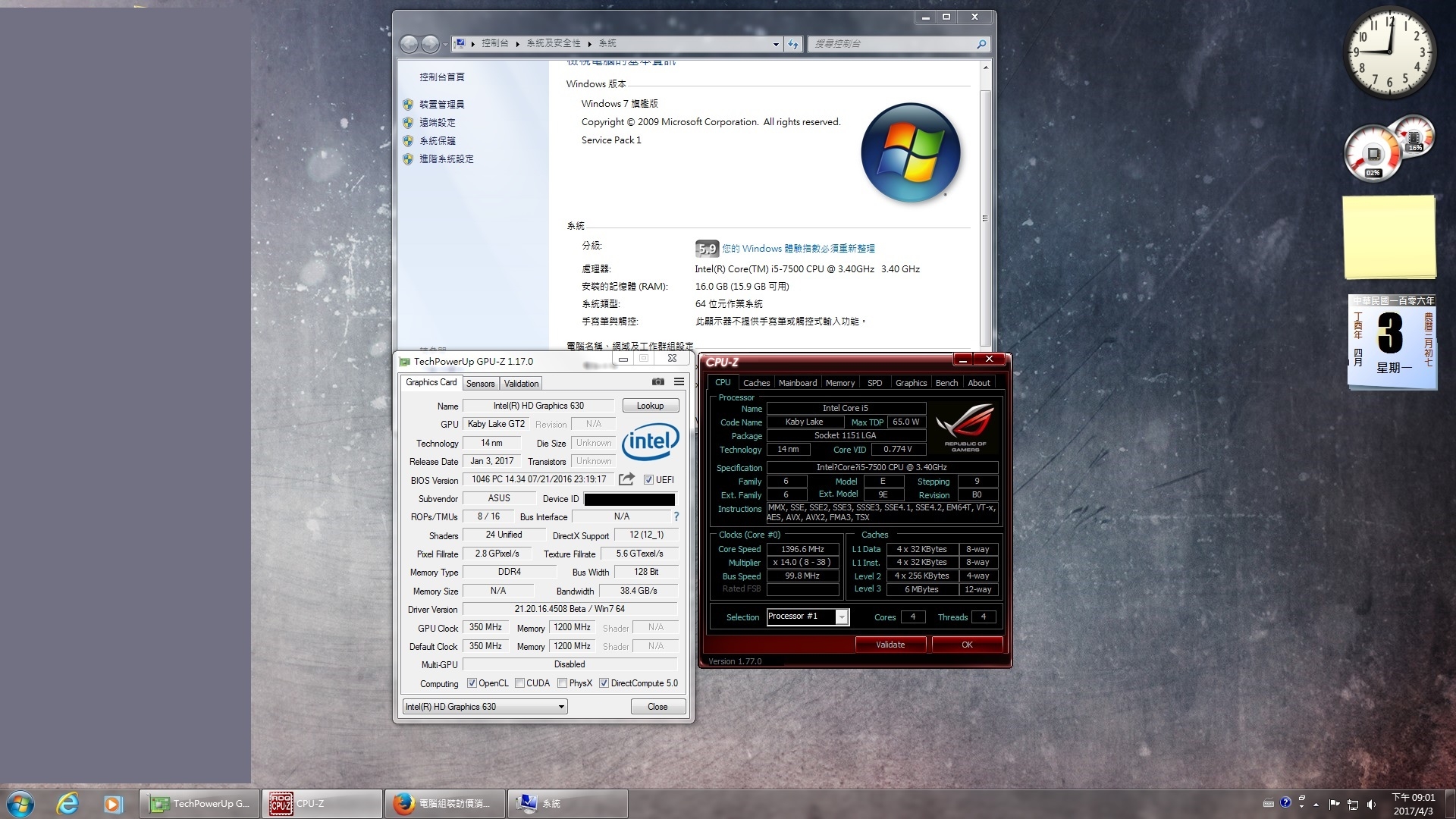Screen dimensions: 1456x819
Task: Toggle the PhysX checkbox
Action: click(562, 683)
